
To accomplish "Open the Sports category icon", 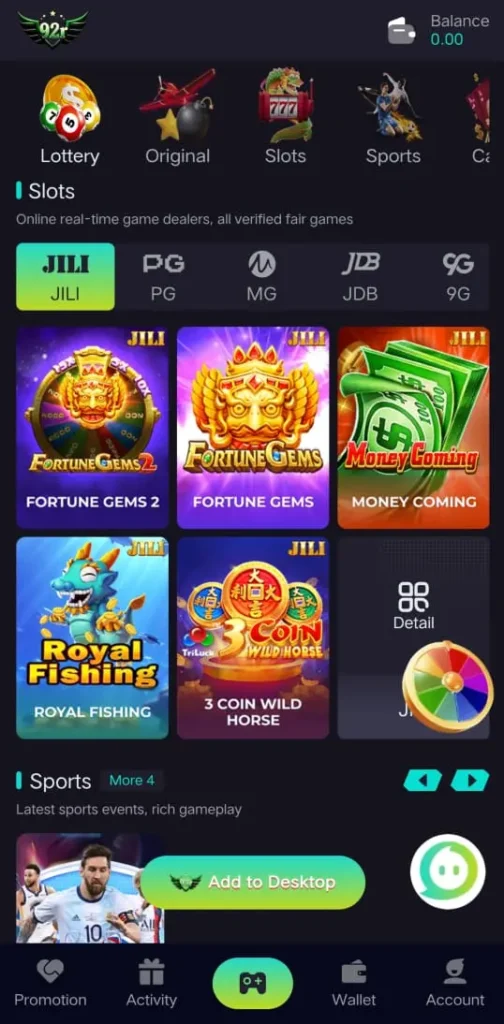I will click(x=392, y=105).
